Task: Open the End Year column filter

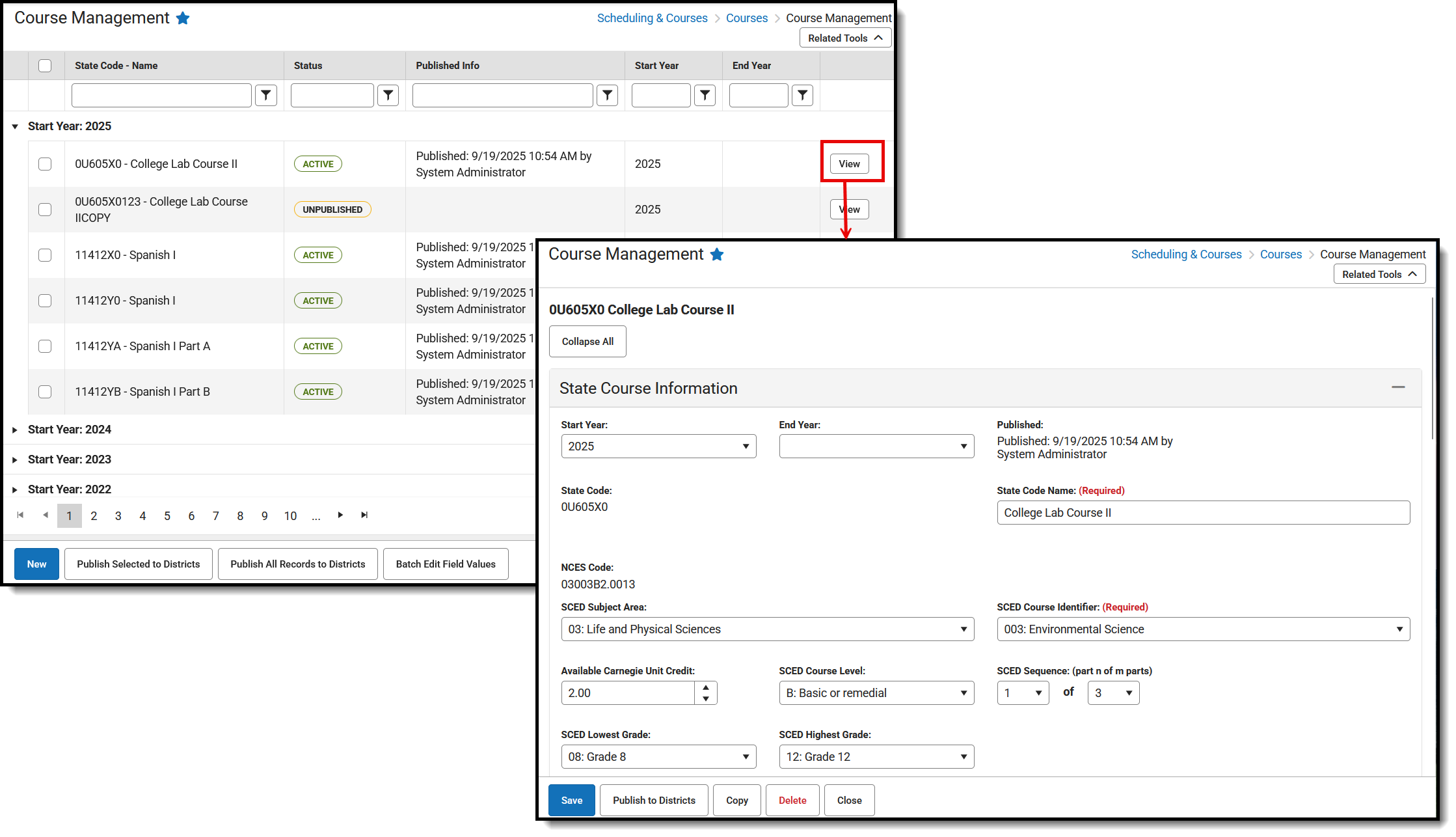Action: (x=802, y=95)
